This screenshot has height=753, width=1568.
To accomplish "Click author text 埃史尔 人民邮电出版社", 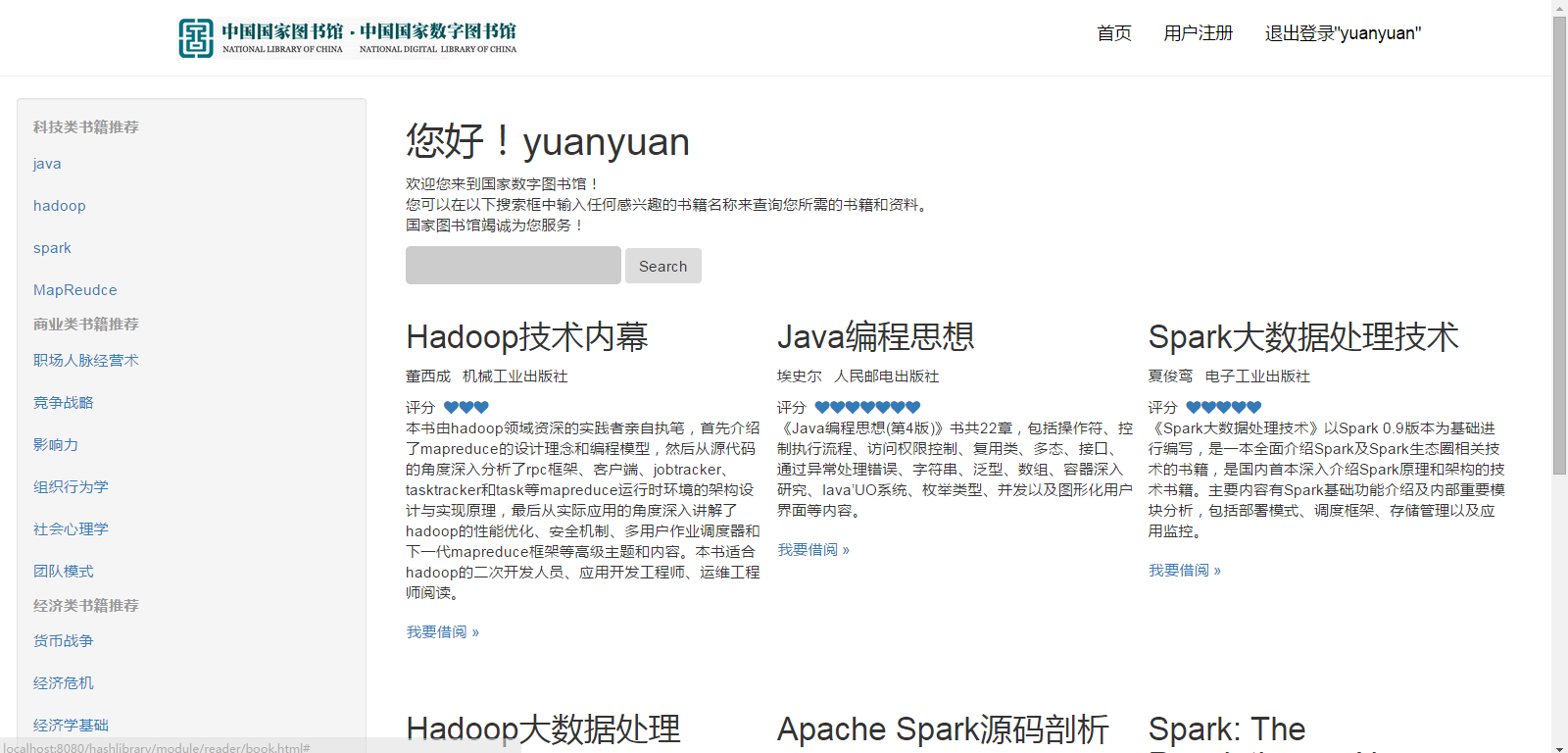I will (x=858, y=376).
